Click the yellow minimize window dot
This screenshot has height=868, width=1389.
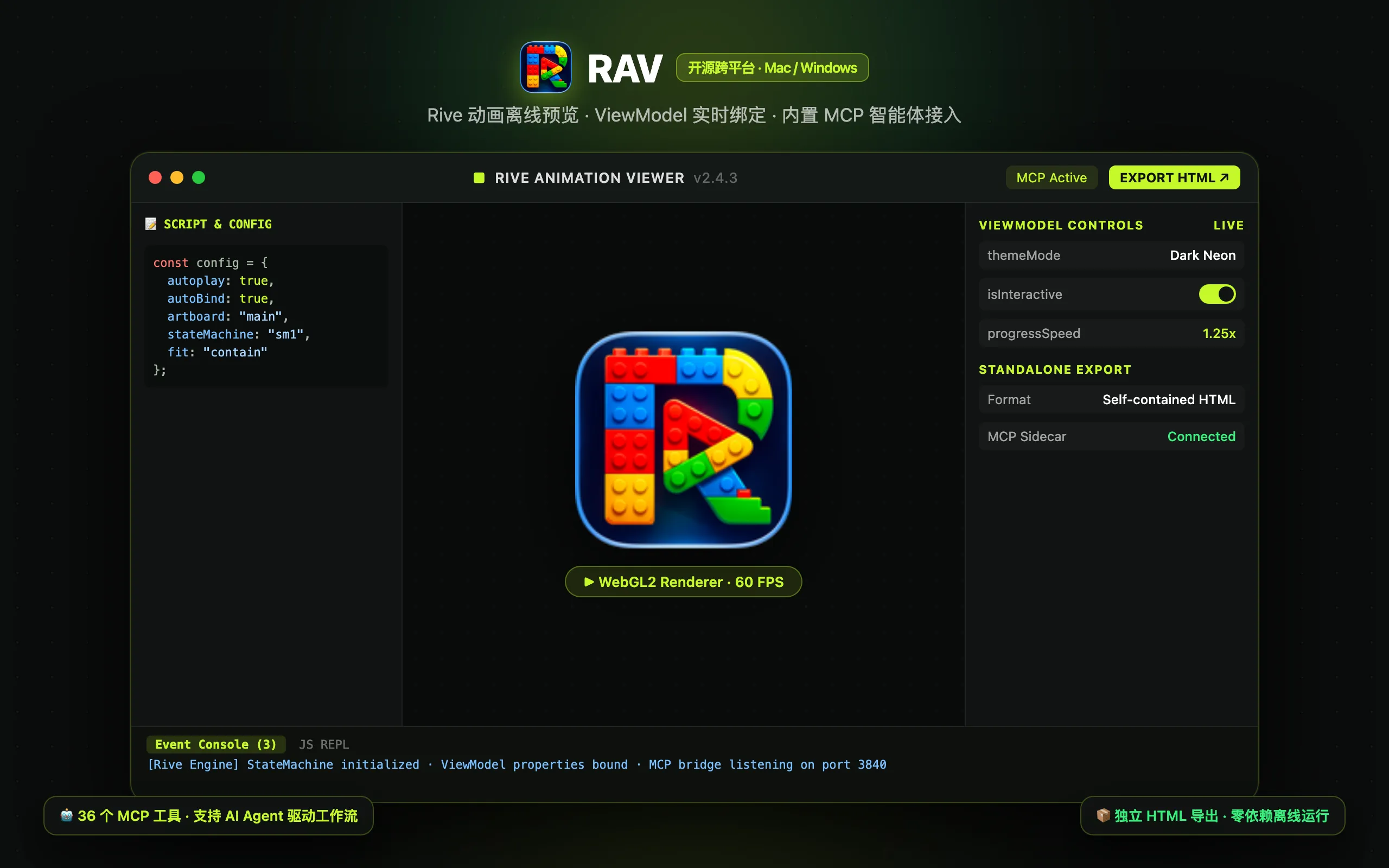pos(177,177)
